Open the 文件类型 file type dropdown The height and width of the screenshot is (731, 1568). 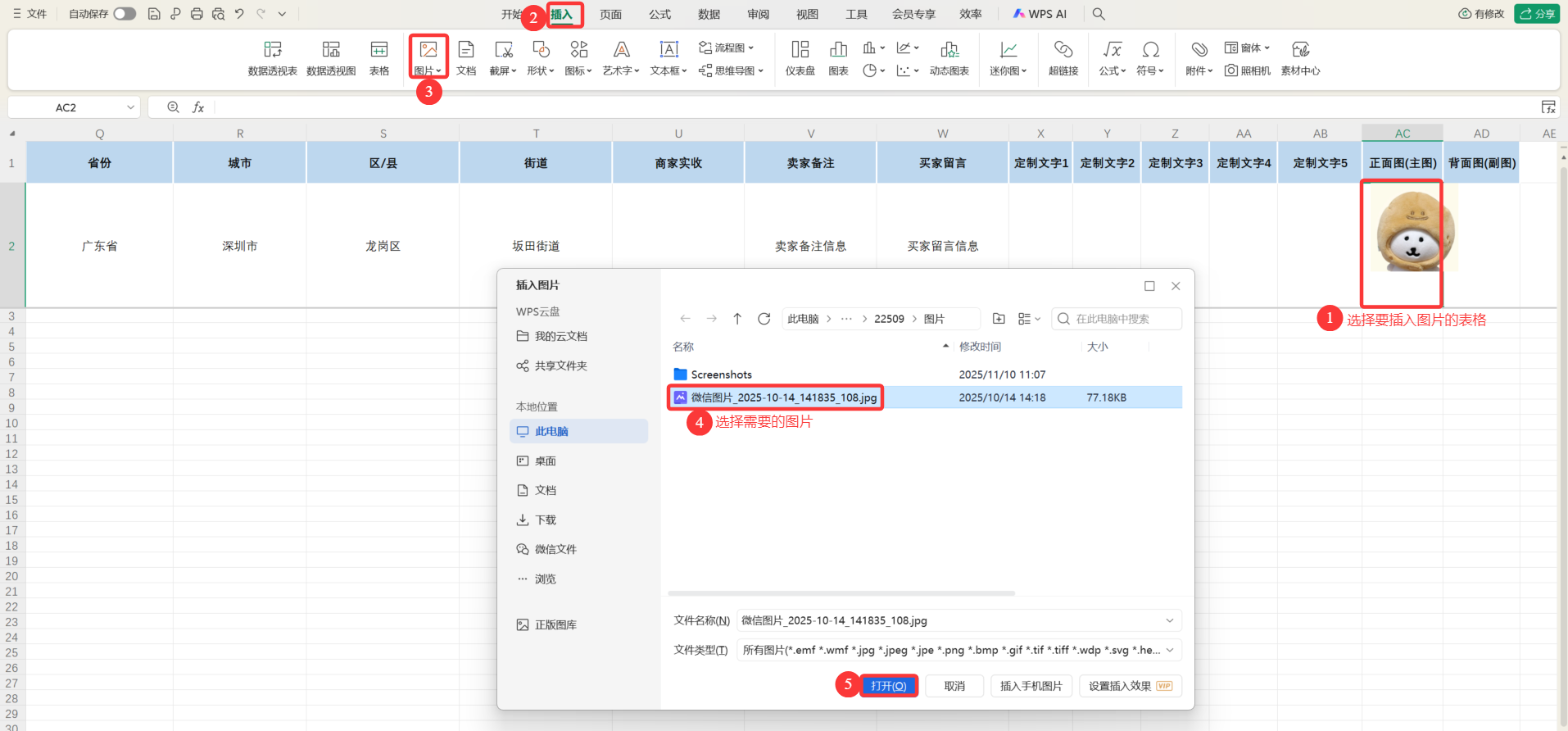(1170, 650)
